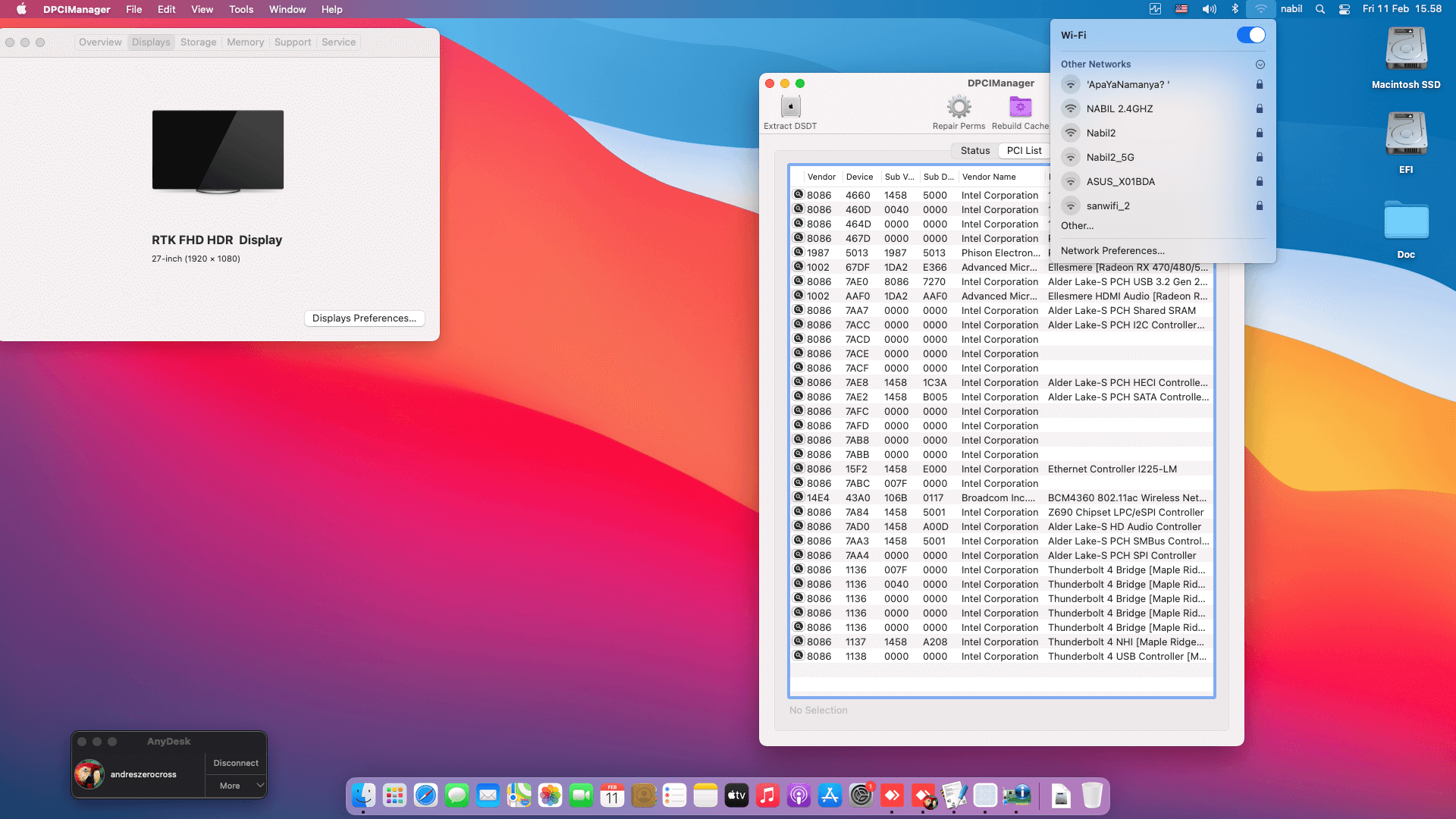The image size is (1456, 819).
Task: Collapse the Other Networks list chevron
Action: (x=1260, y=64)
